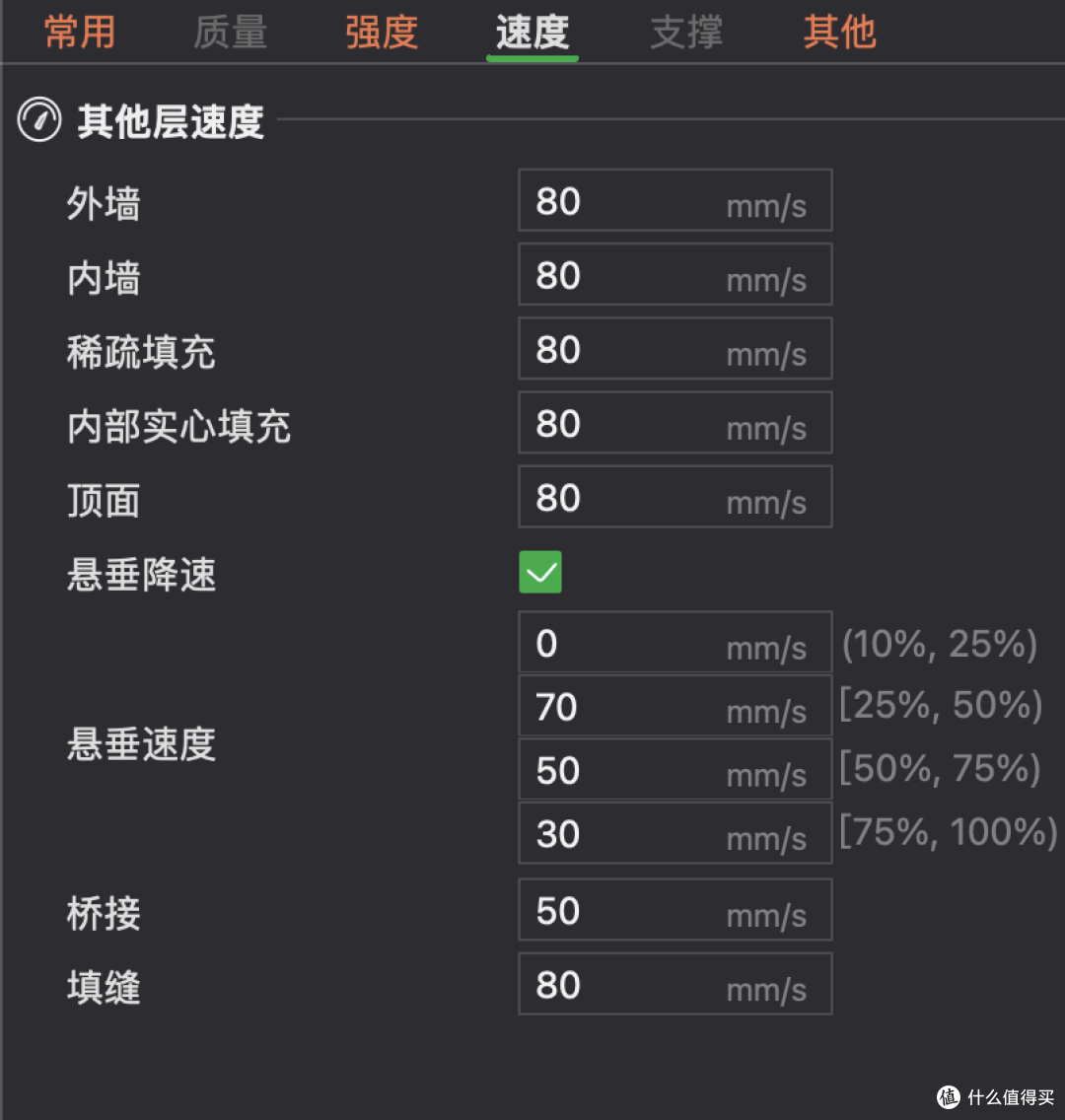Go to the 支撑 tab
This screenshot has width=1065, height=1120.
pyautogui.click(x=686, y=33)
